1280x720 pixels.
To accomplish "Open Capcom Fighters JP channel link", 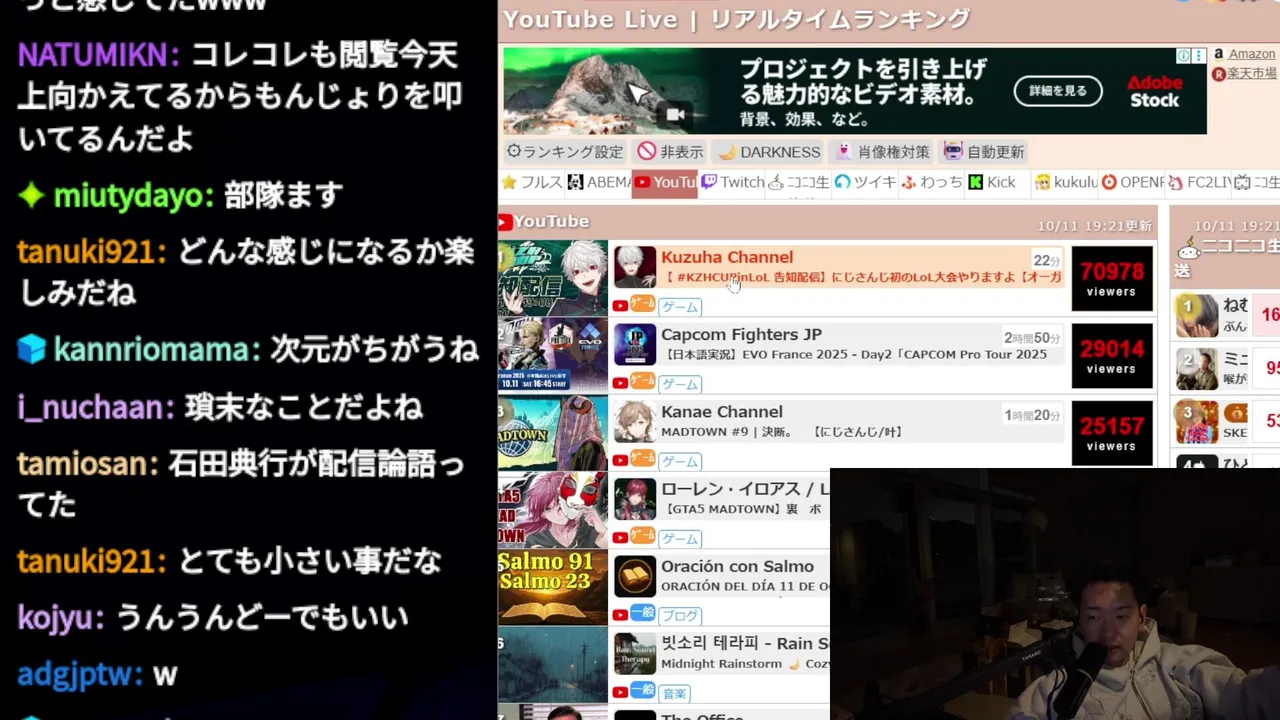I will click(x=741, y=335).
